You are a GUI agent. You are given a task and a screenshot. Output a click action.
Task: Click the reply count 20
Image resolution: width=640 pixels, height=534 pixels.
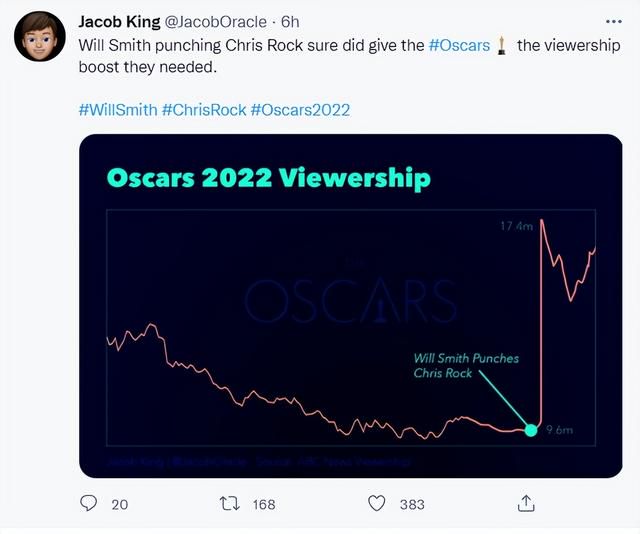(120, 505)
